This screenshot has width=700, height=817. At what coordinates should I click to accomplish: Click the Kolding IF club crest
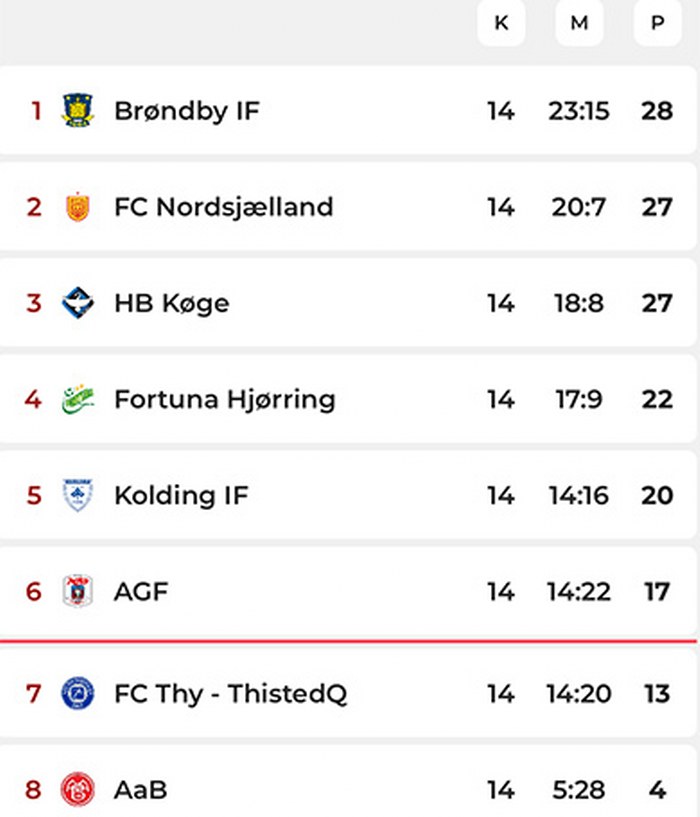tap(77, 495)
